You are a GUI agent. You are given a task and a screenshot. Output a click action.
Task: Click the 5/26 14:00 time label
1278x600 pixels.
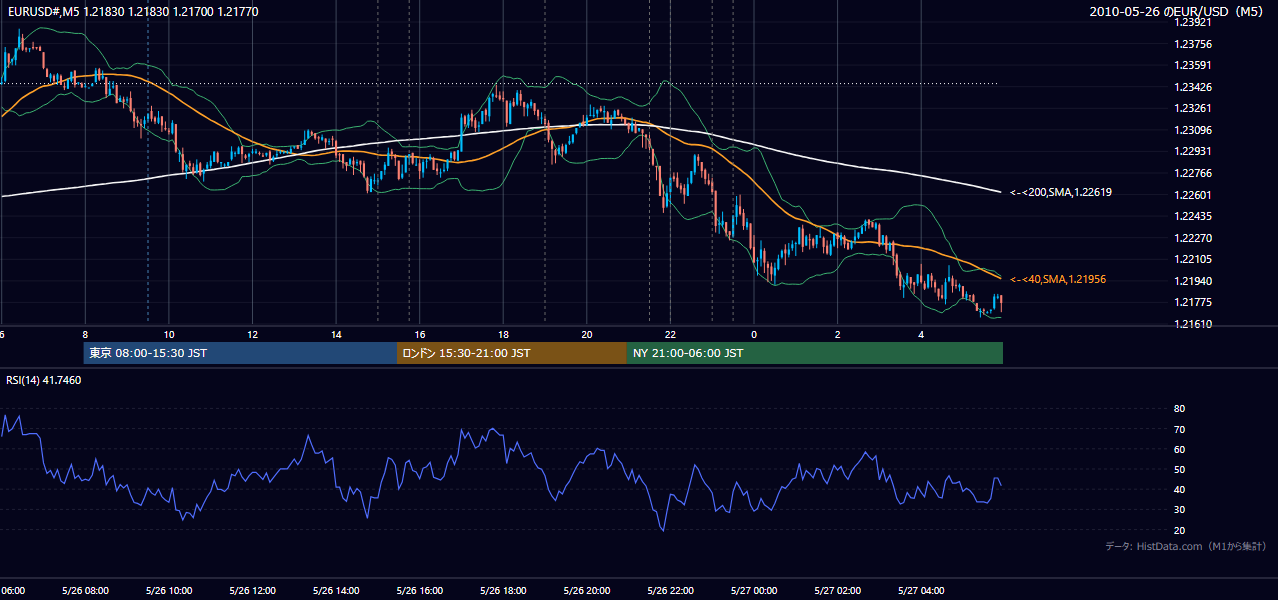tap(336, 590)
